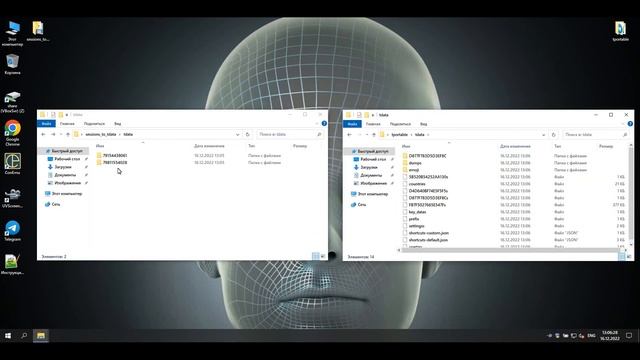Open Файл tab in right Explorer window
This screenshot has height=360, width=640.
coord(352,124)
